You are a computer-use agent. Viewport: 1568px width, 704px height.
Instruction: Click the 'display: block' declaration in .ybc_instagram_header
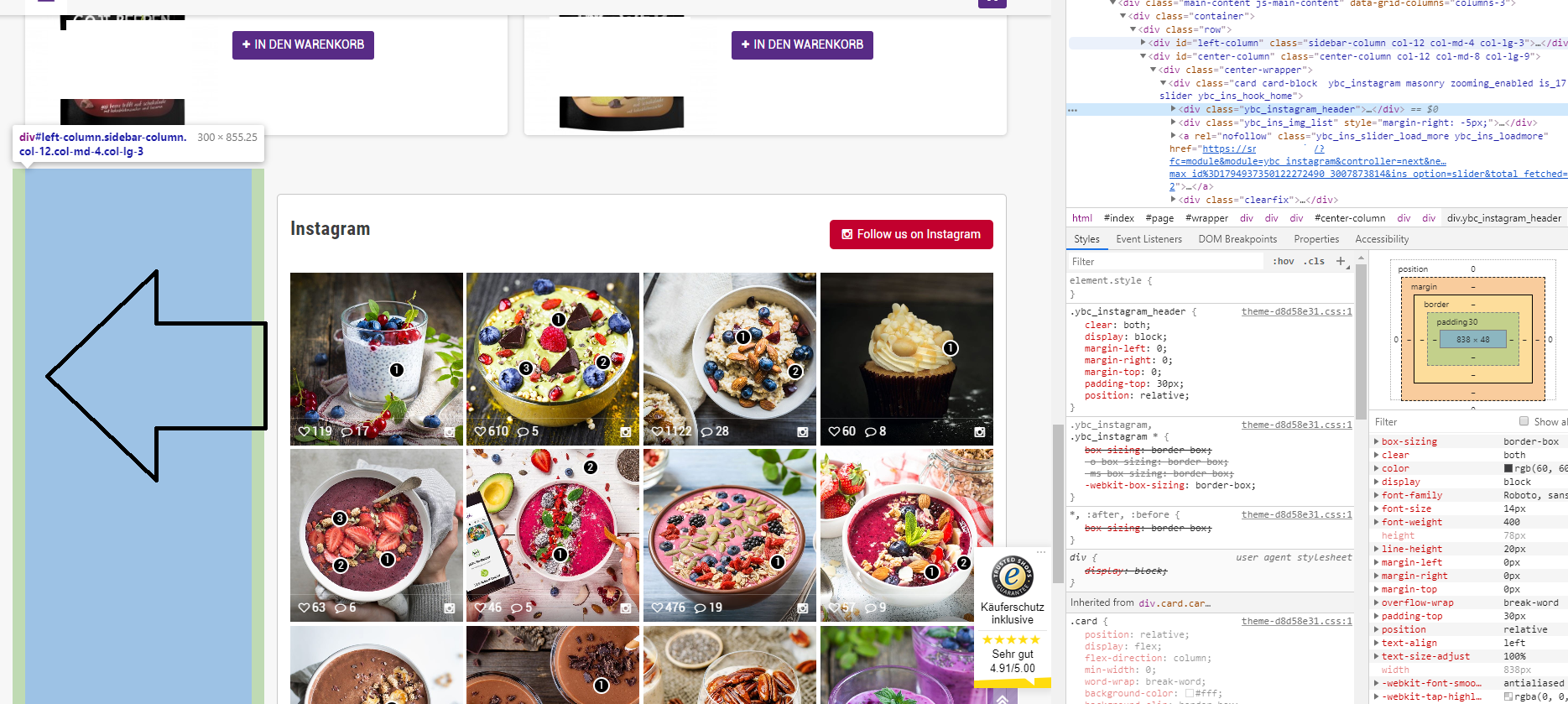(1125, 336)
